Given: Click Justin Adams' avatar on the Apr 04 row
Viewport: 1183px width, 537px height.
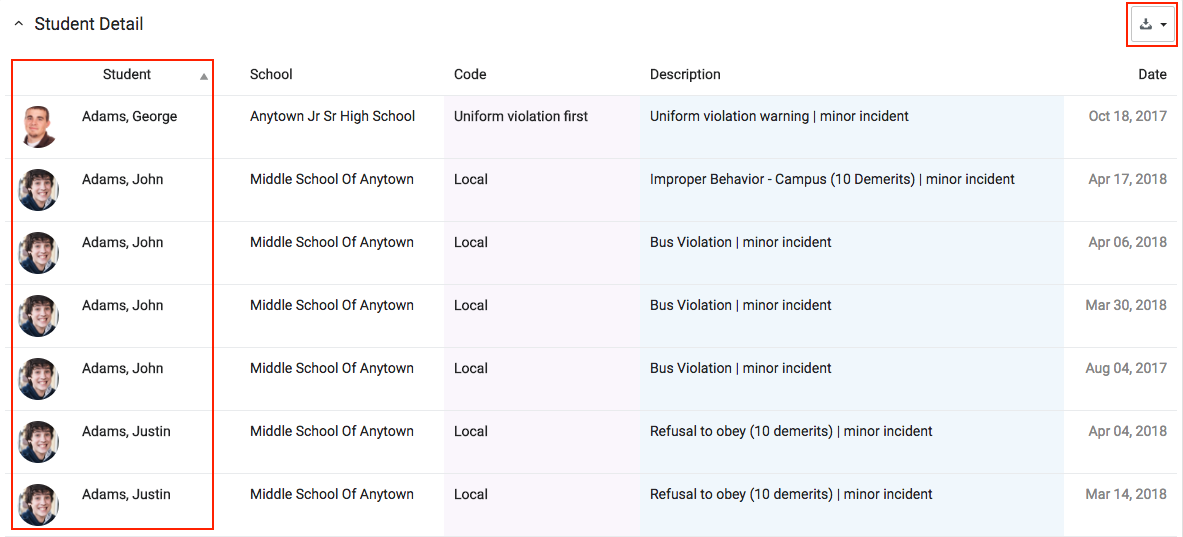Looking at the screenshot, I should (x=38, y=441).
